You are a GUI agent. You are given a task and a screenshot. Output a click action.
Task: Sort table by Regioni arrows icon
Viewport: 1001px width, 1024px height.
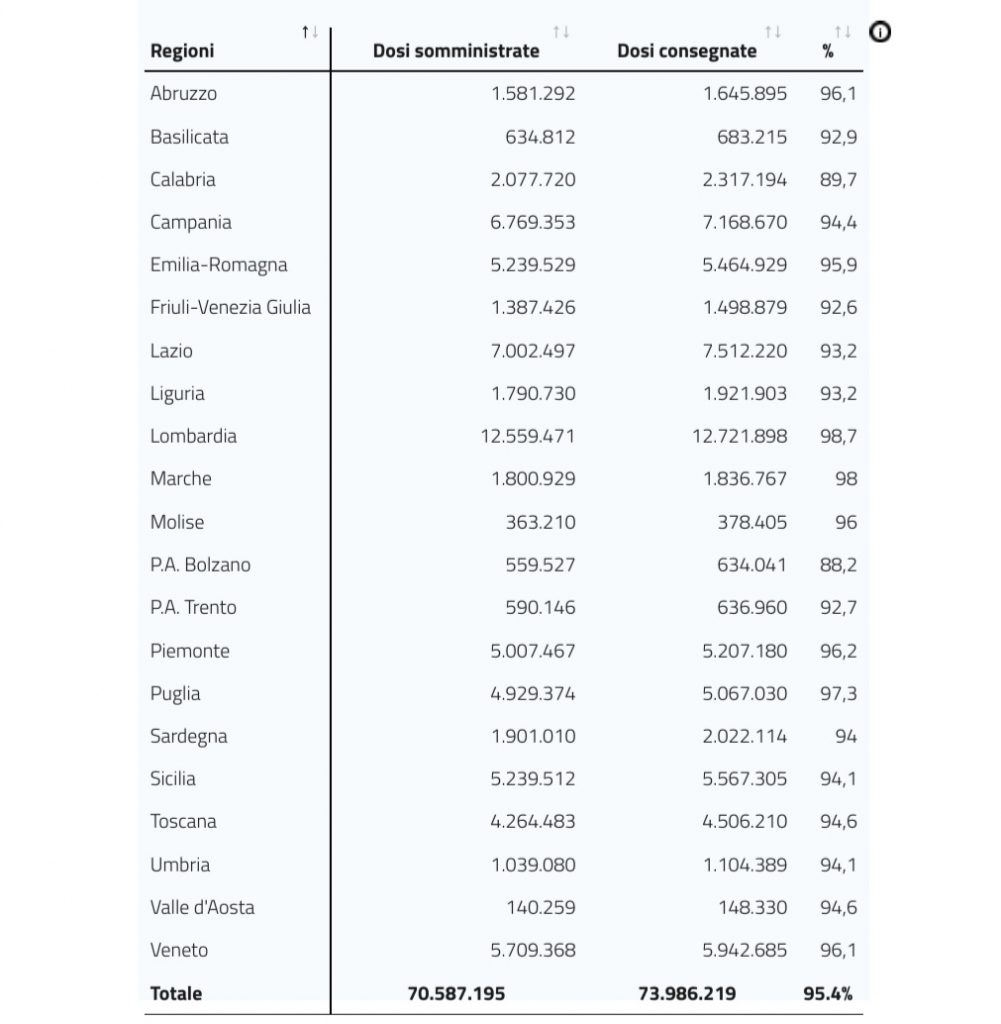[310, 31]
